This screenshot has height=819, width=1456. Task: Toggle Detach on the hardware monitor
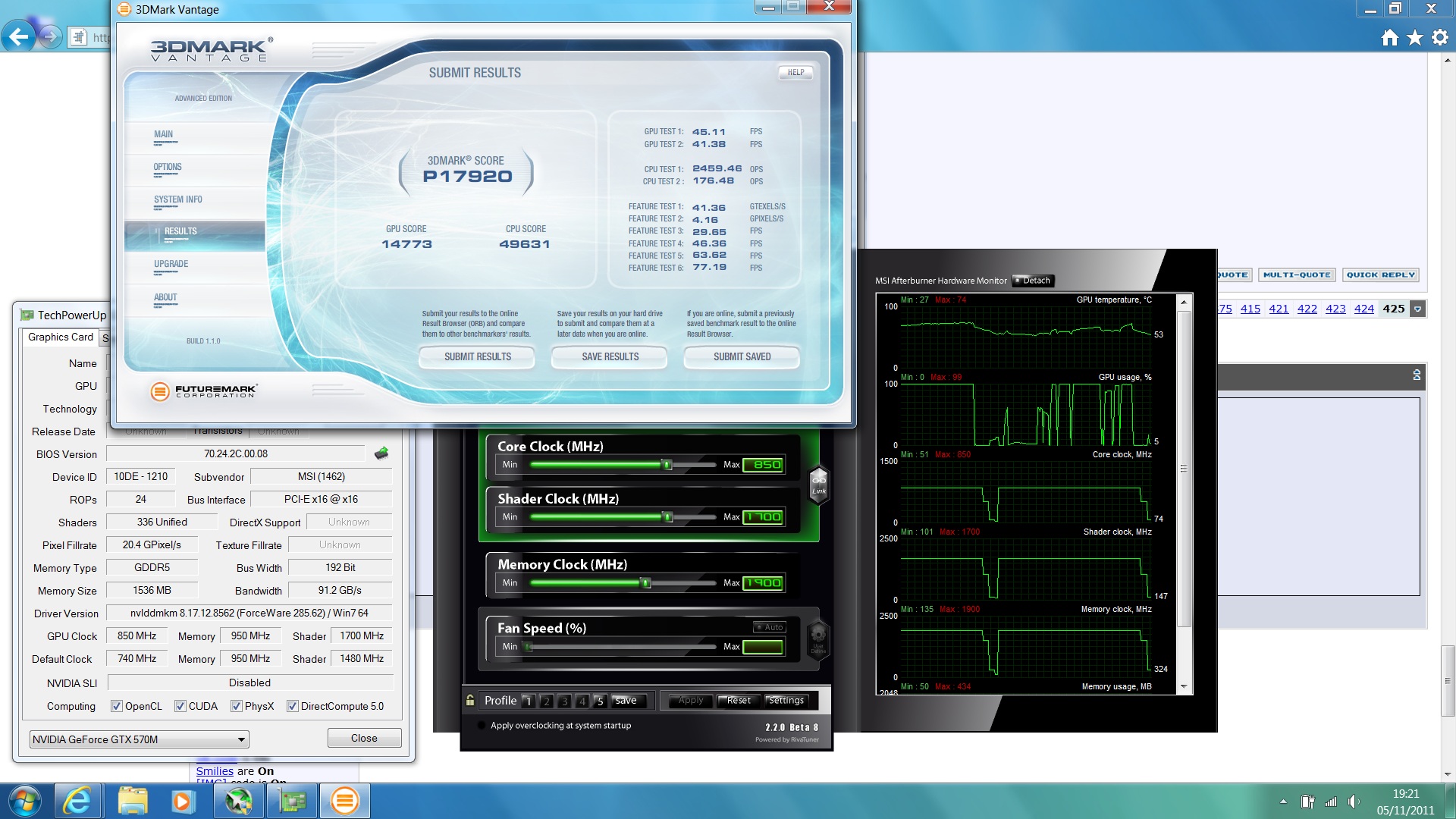click(x=1034, y=281)
